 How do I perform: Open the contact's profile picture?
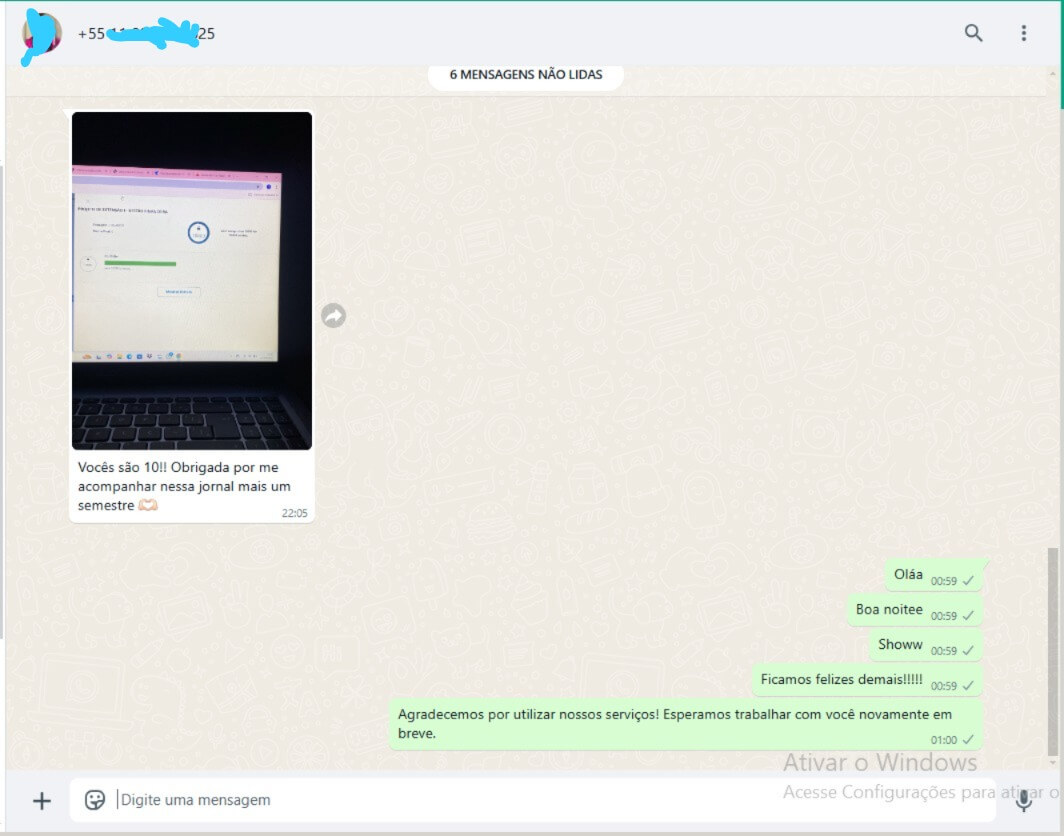coord(42,34)
